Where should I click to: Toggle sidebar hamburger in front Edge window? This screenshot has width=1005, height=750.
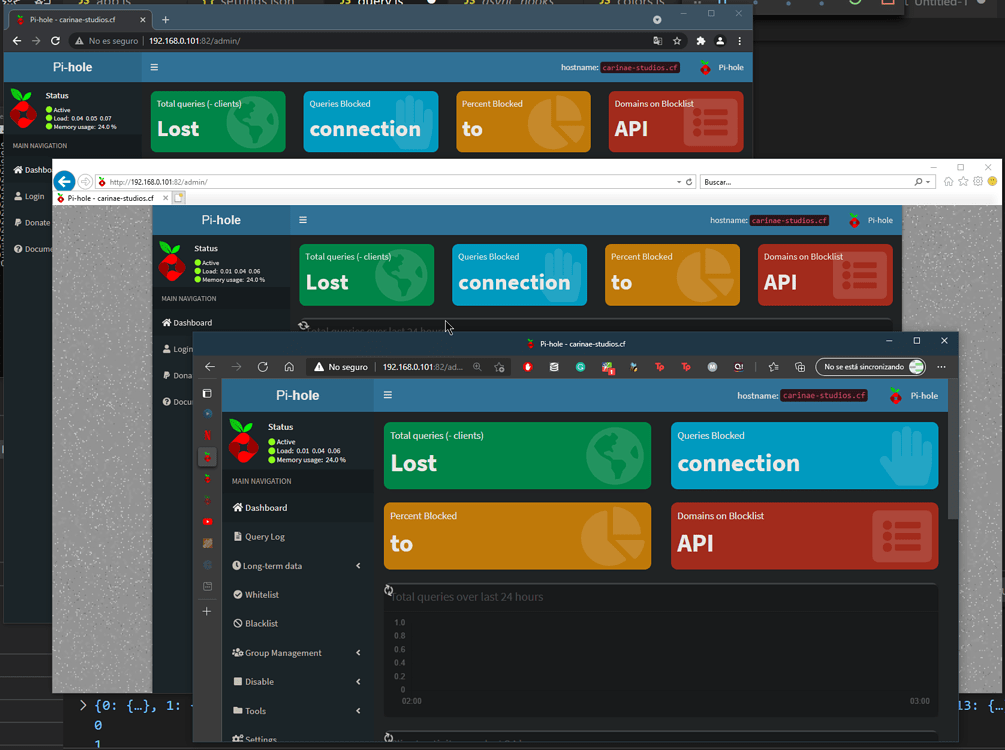[388, 395]
